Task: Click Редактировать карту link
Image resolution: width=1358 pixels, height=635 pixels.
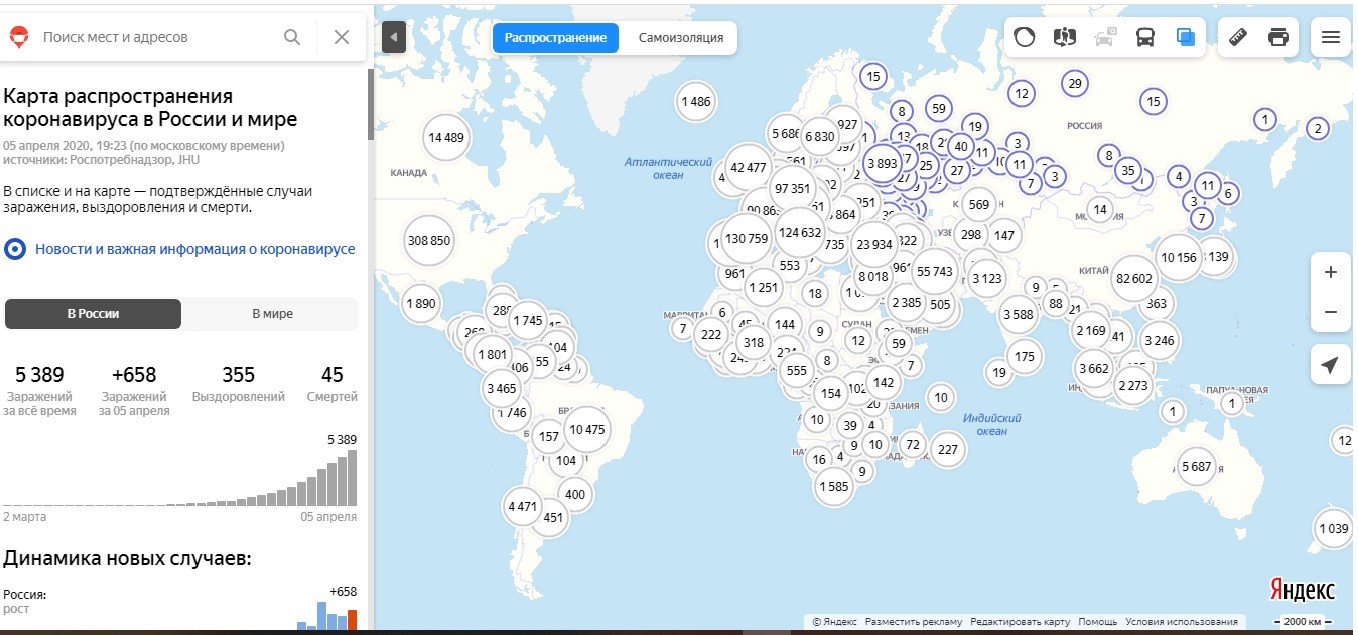Action: [1020, 622]
